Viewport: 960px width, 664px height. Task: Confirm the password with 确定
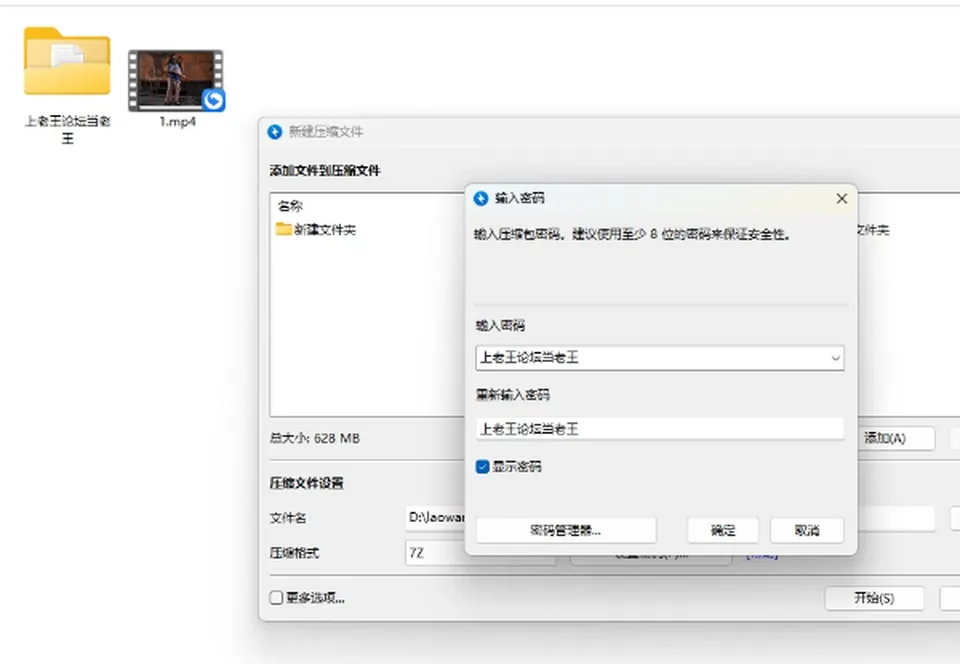pos(723,531)
